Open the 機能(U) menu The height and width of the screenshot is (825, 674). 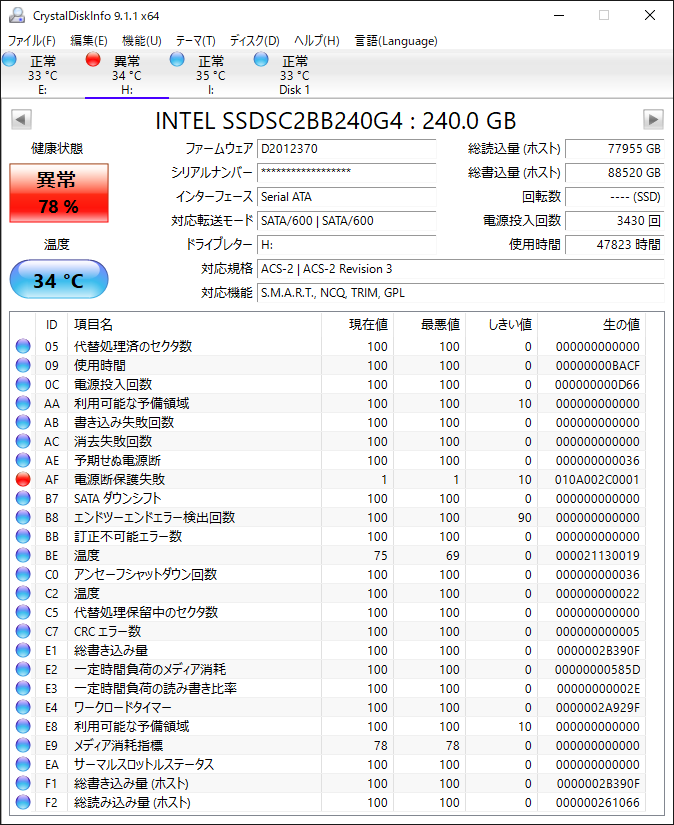coord(141,41)
